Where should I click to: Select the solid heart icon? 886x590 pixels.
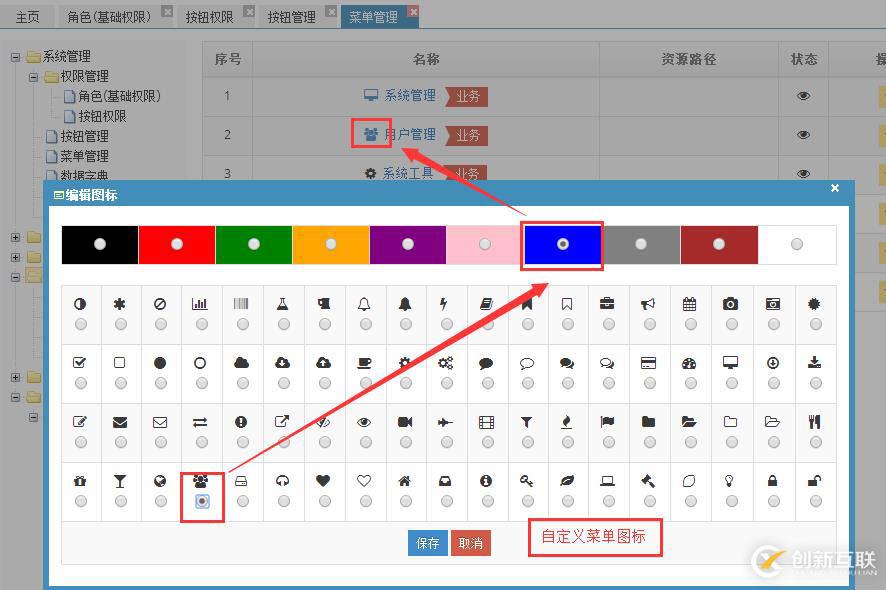(x=323, y=481)
